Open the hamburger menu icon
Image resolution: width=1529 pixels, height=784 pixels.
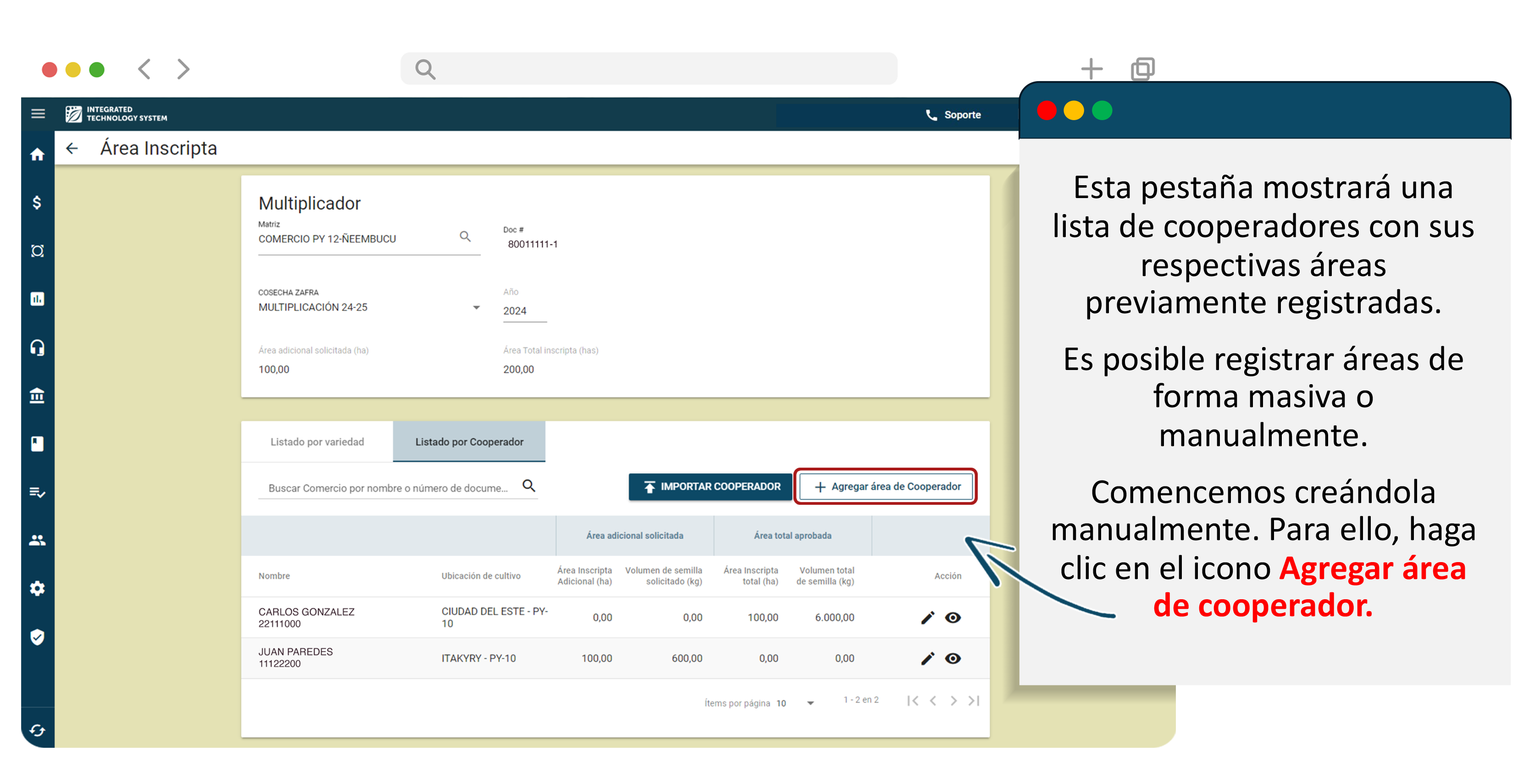click(x=38, y=113)
